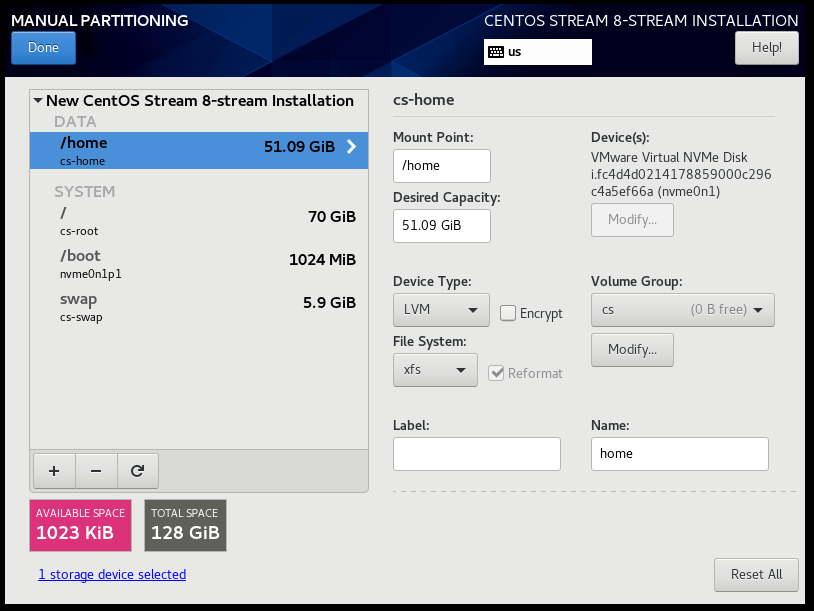
Task: Click the TOTAL SPACE 128 GiB box
Action: click(x=185, y=525)
